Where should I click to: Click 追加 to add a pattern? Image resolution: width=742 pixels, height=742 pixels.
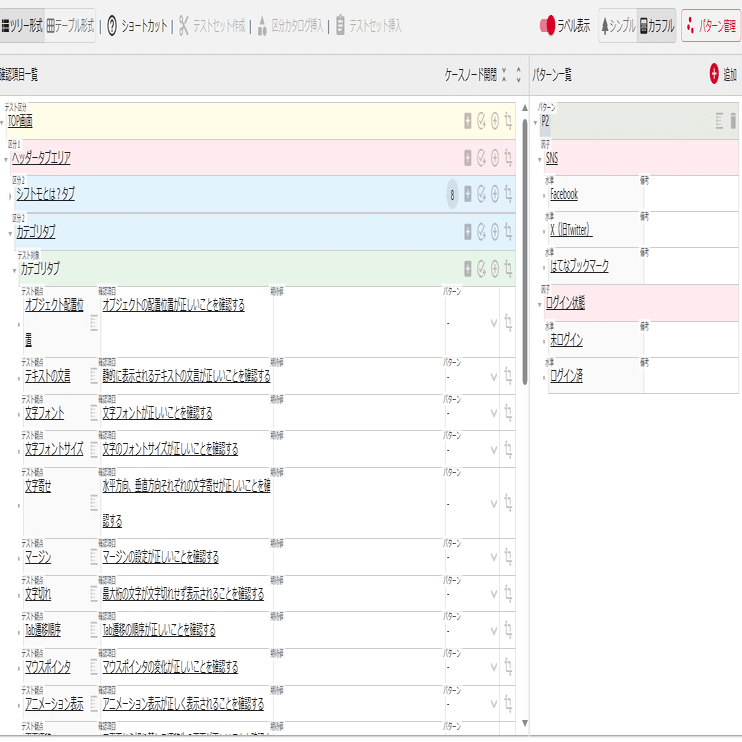point(723,74)
